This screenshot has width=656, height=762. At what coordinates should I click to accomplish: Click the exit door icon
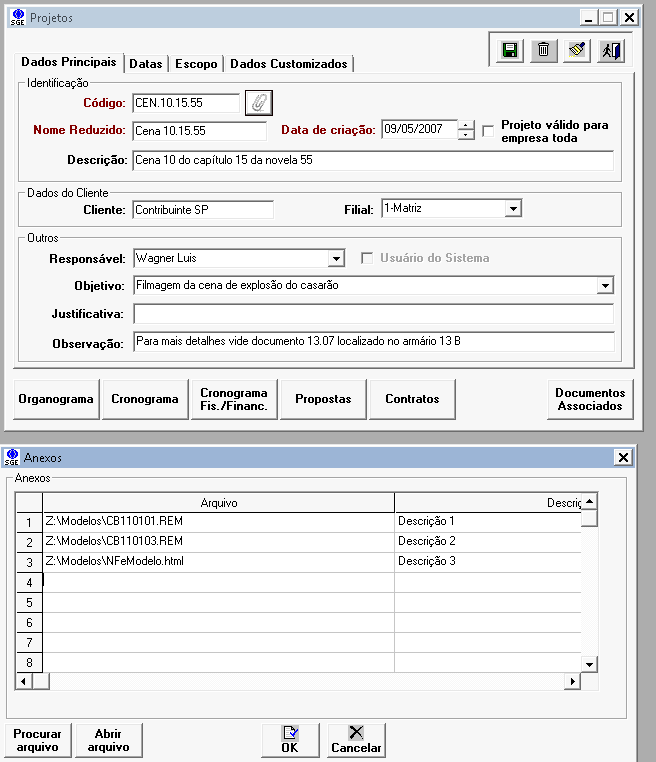click(610, 50)
